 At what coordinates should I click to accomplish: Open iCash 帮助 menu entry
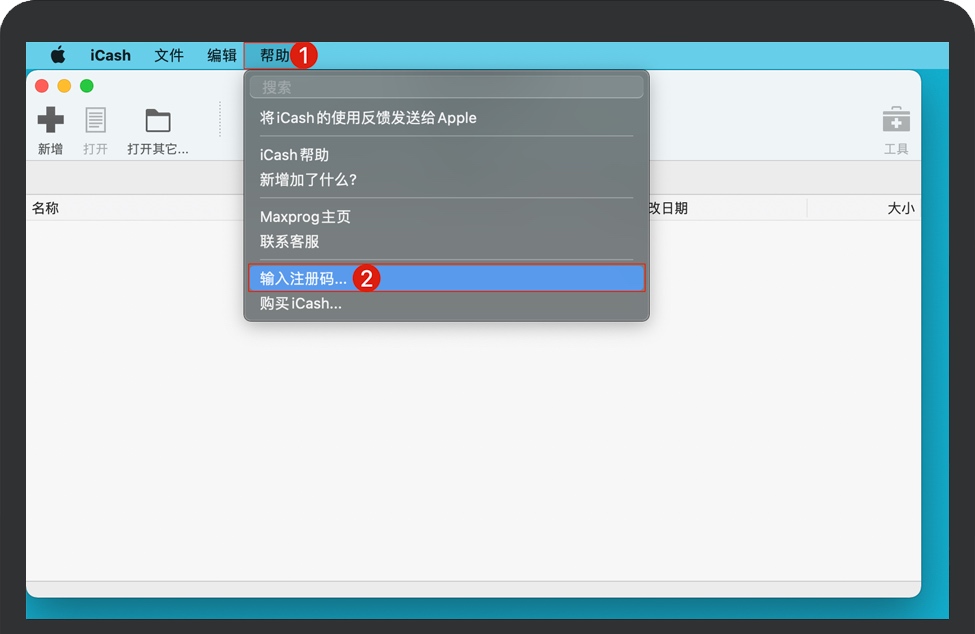(x=446, y=155)
